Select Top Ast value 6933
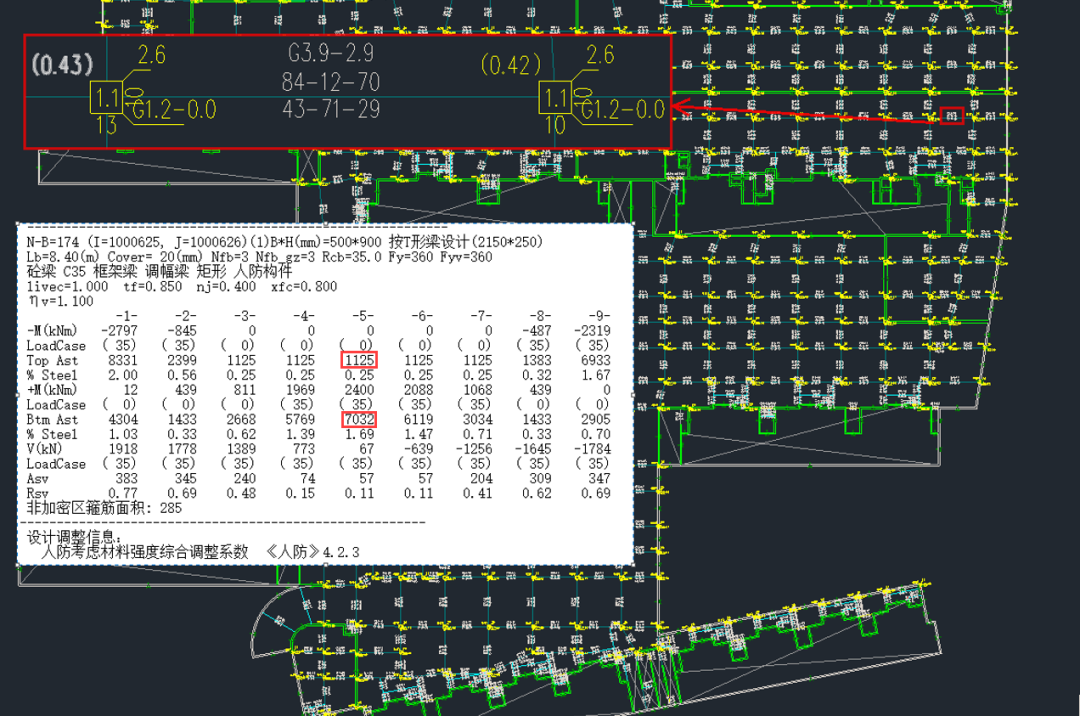1080x716 pixels. [x=596, y=360]
